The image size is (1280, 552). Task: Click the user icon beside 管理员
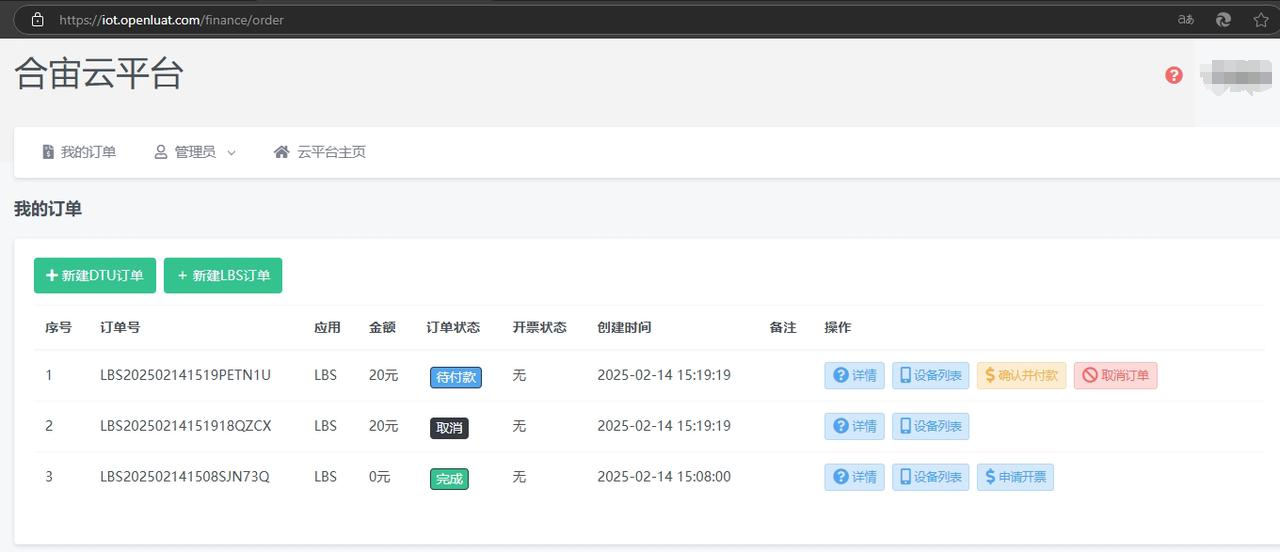point(160,152)
